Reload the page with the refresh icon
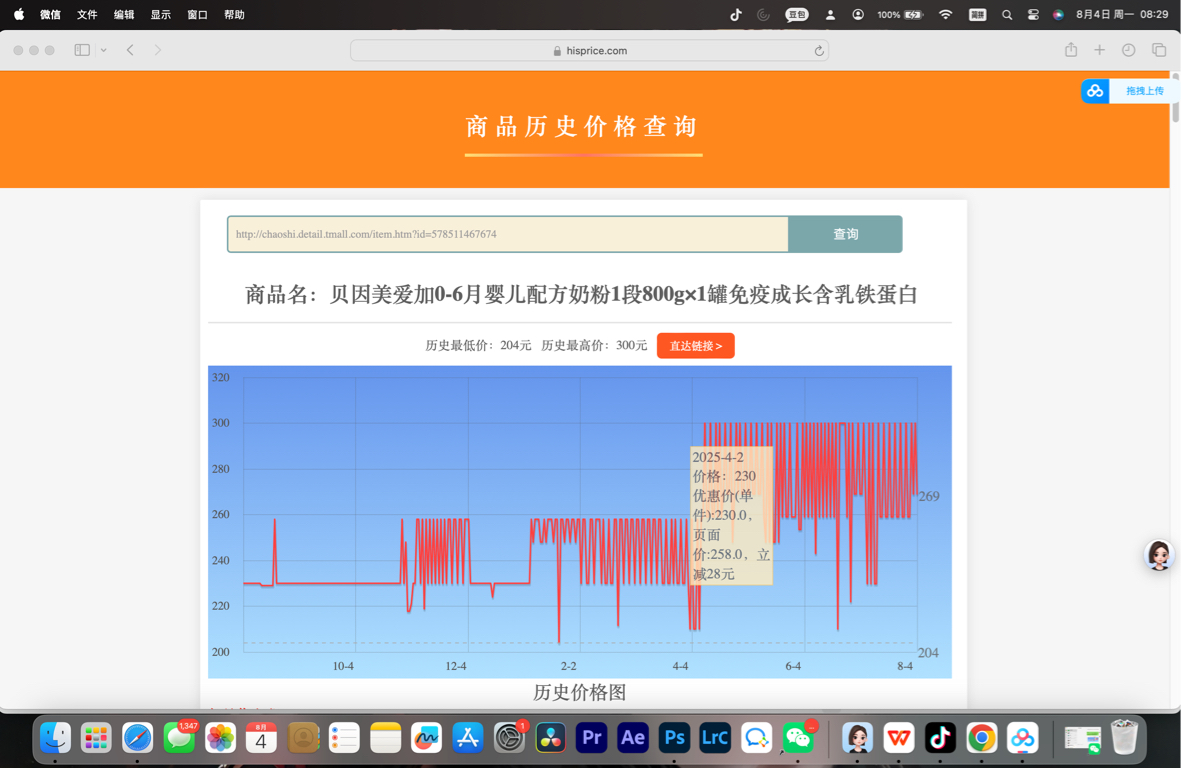 tap(819, 51)
